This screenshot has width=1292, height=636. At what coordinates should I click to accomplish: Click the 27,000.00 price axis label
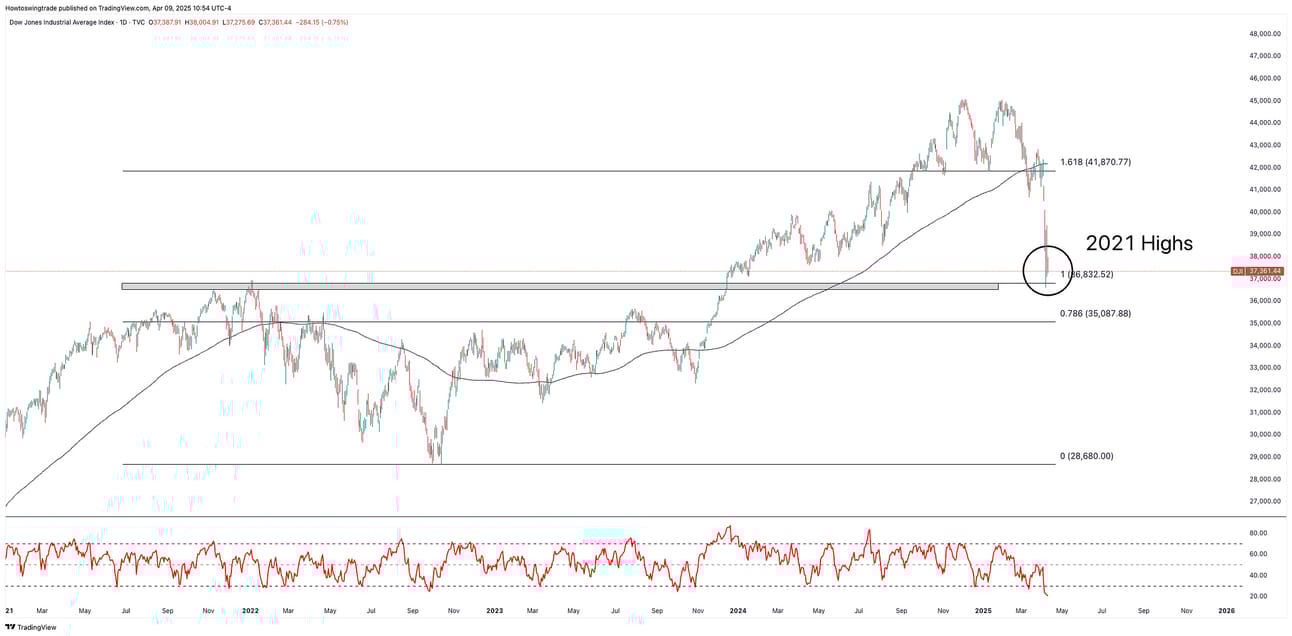tap(1265, 501)
